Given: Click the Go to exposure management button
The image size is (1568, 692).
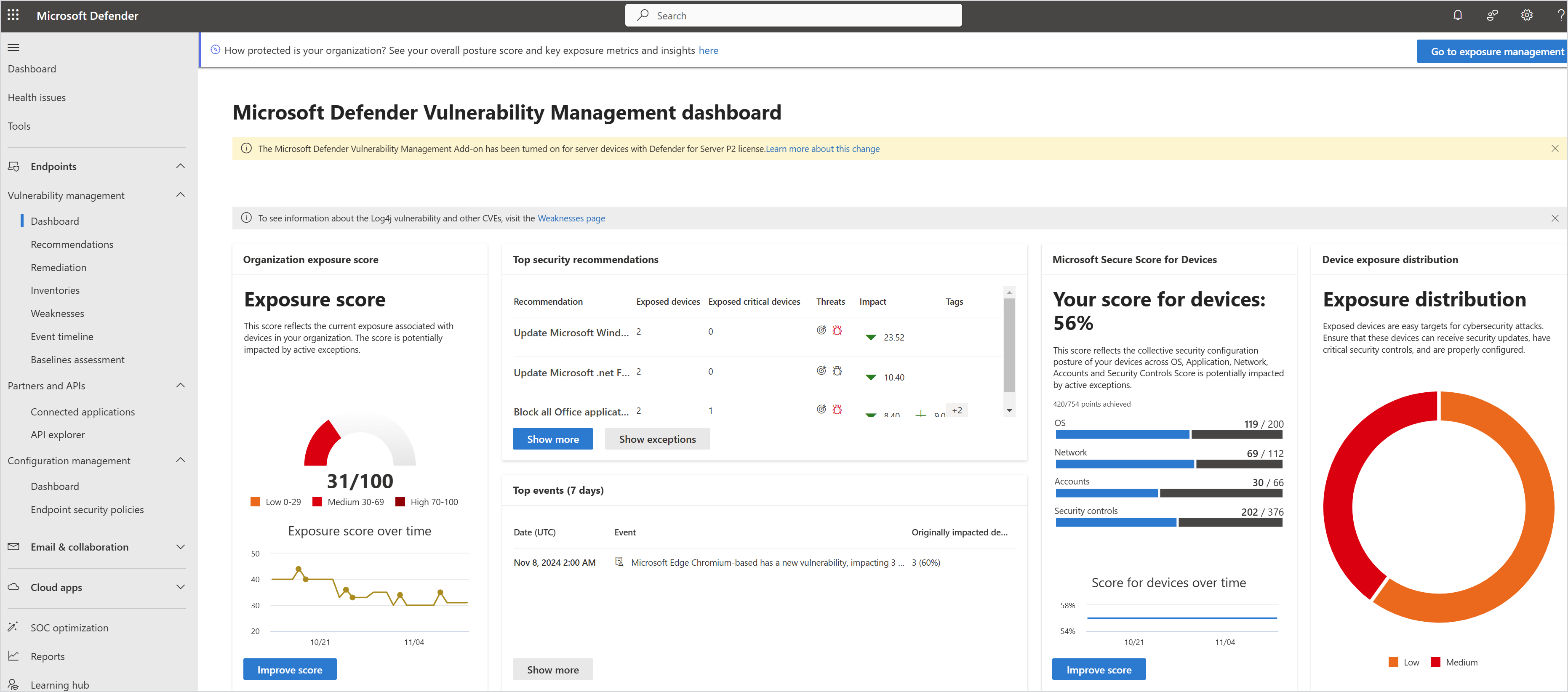Looking at the screenshot, I should (x=1496, y=52).
